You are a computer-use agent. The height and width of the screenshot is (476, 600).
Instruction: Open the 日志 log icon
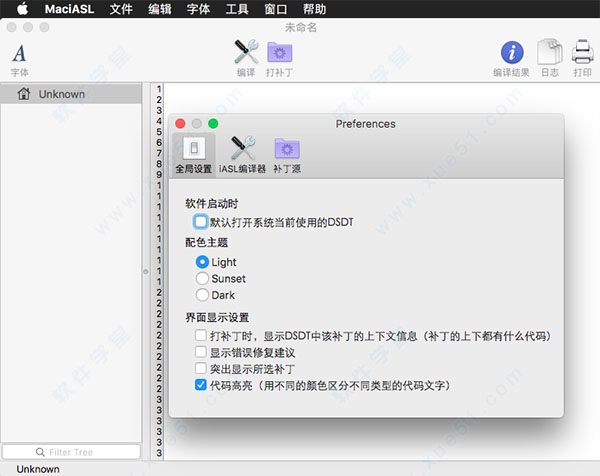pos(550,57)
